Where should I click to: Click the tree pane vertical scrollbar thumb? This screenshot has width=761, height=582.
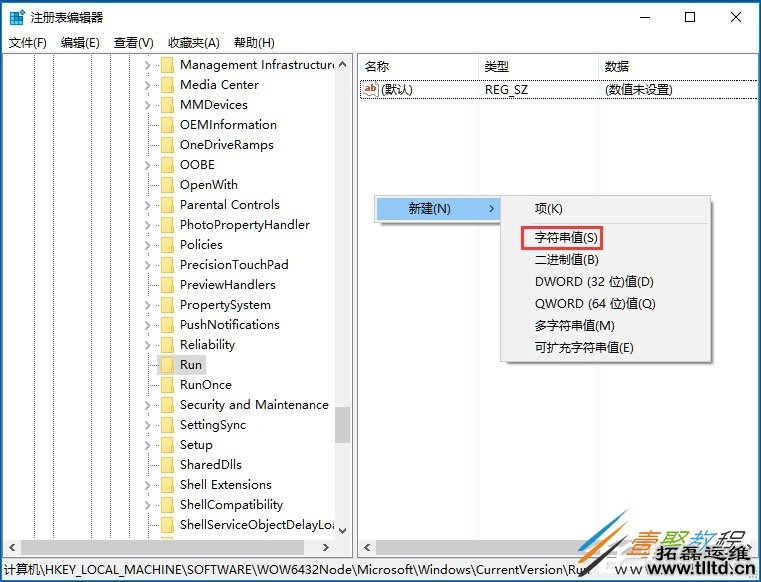coord(343,425)
